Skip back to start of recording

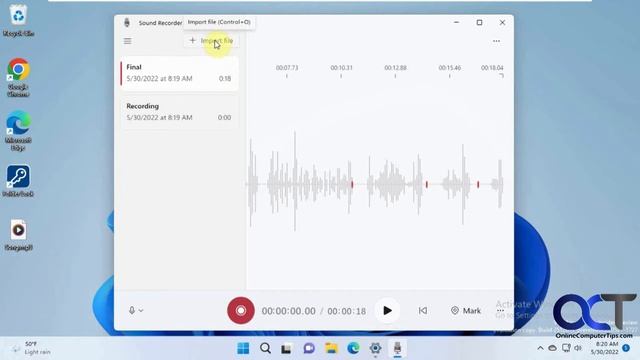(x=423, y=311)
